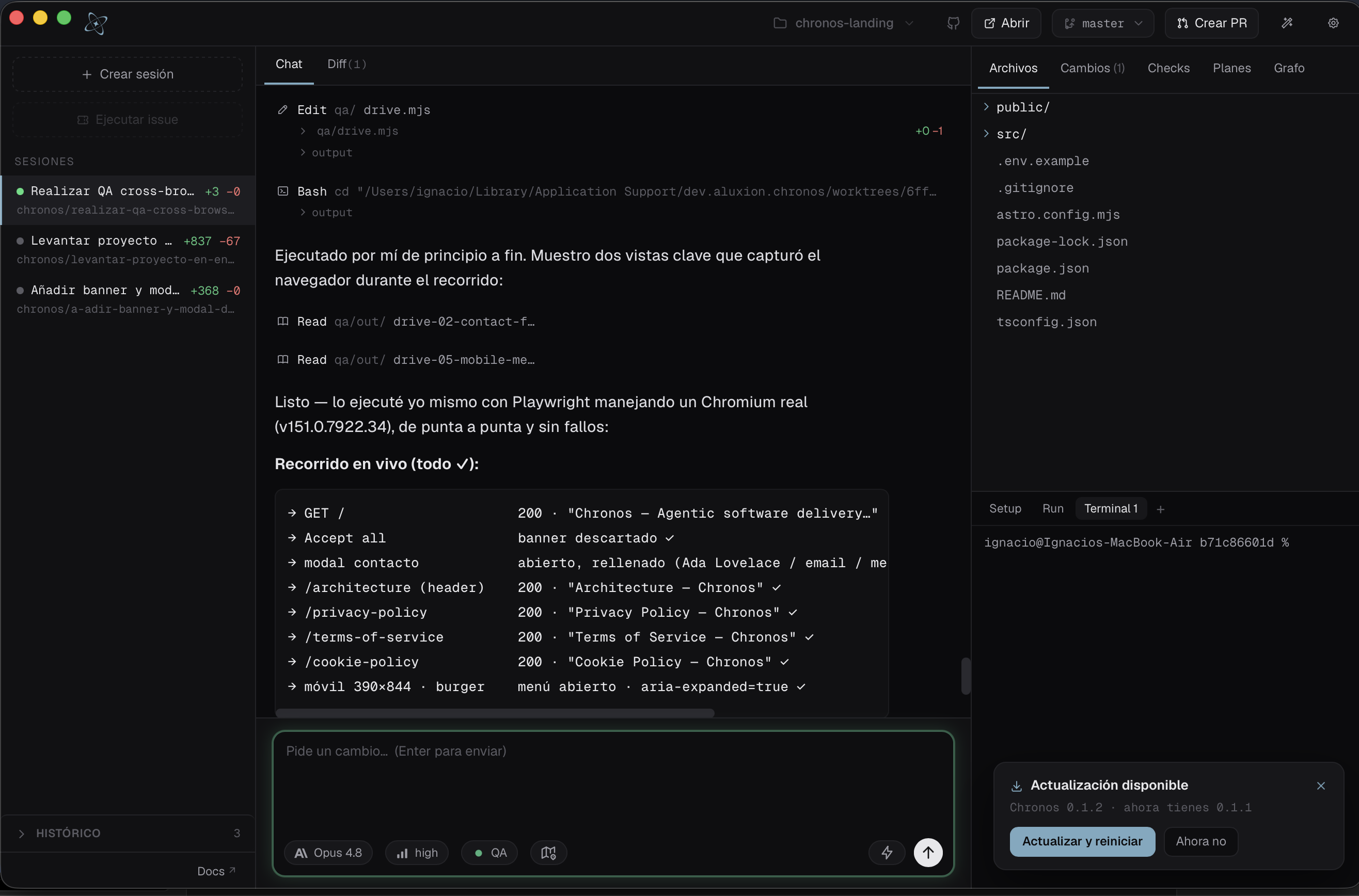Click Actualizar y reiniciar button
This screenshot has width=1359, height=896.
(1082, 842)
